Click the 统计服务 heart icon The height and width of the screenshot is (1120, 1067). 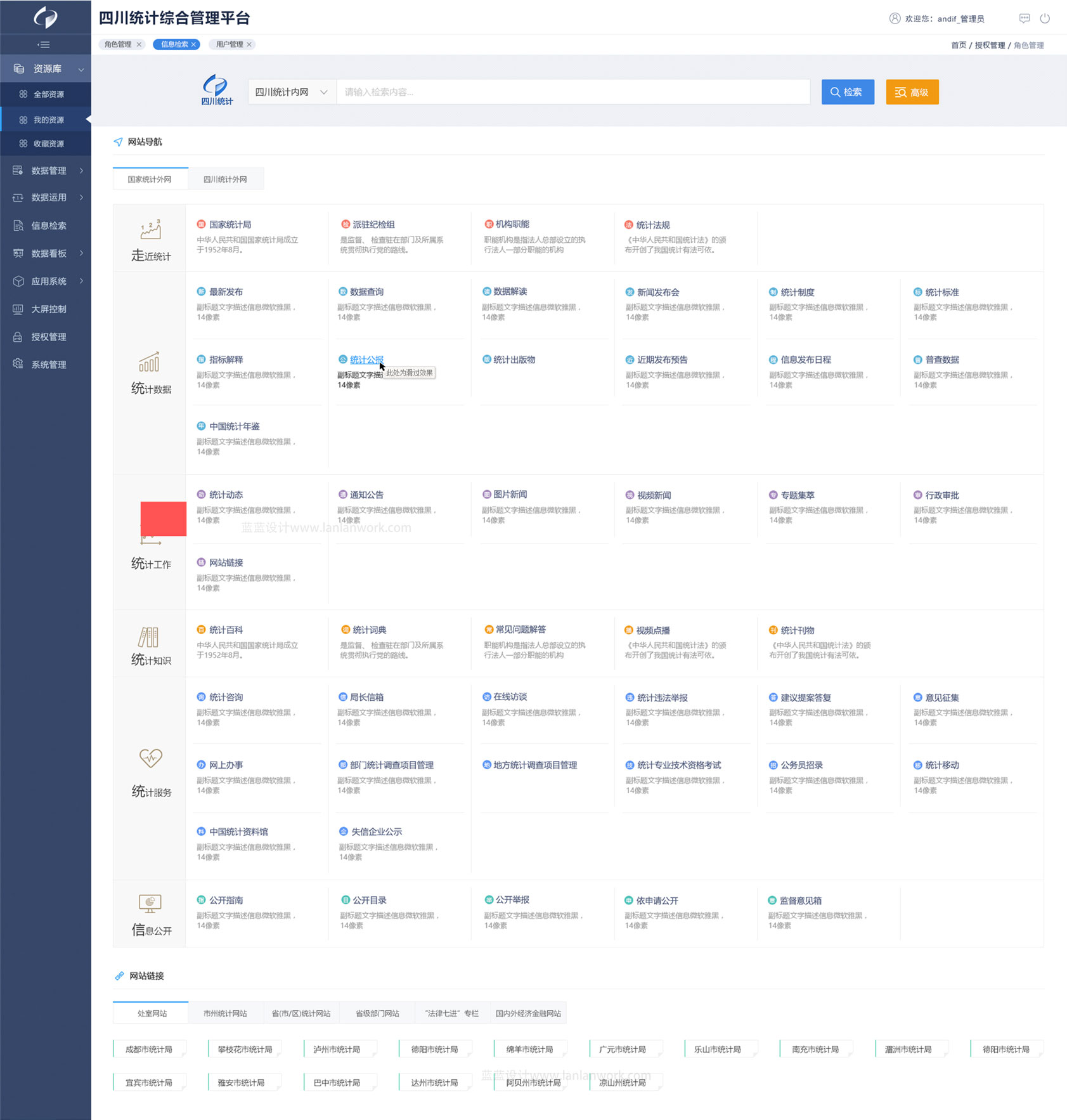pyautogui.click(x=150, y=757)
